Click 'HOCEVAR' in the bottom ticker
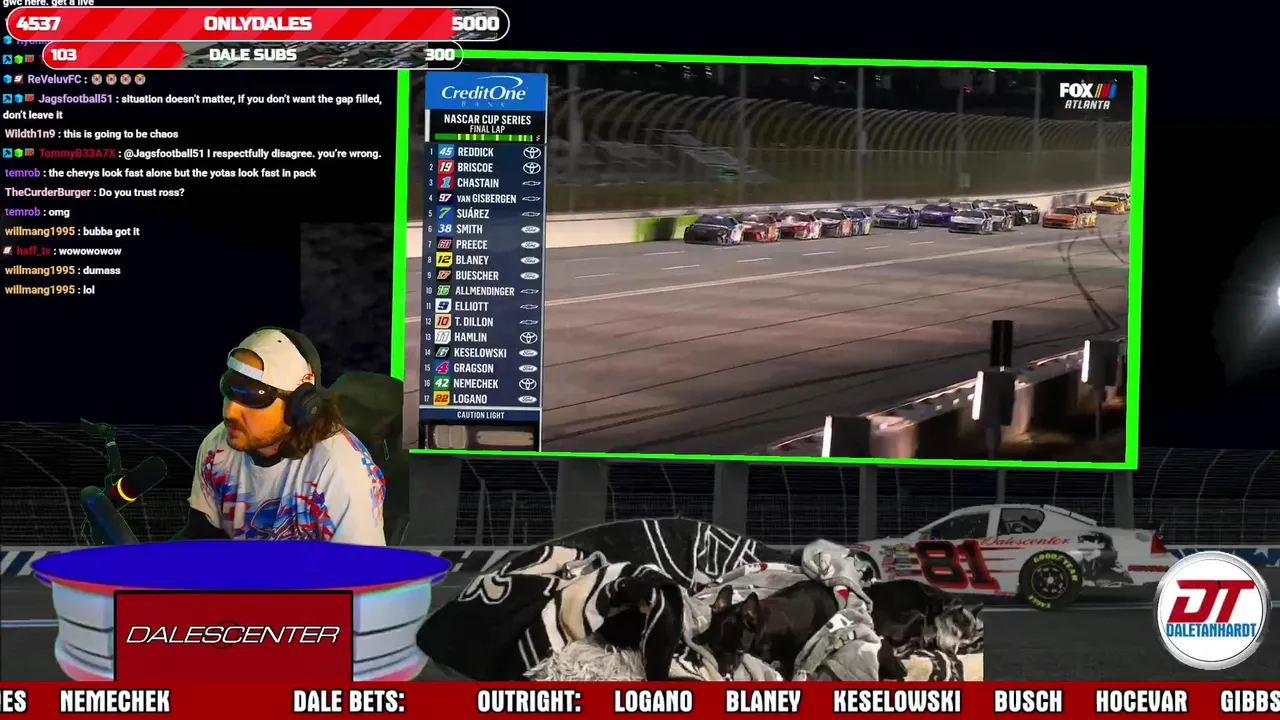Image resolution: width=1280 pixels, height=720 pixels. 1141,701
